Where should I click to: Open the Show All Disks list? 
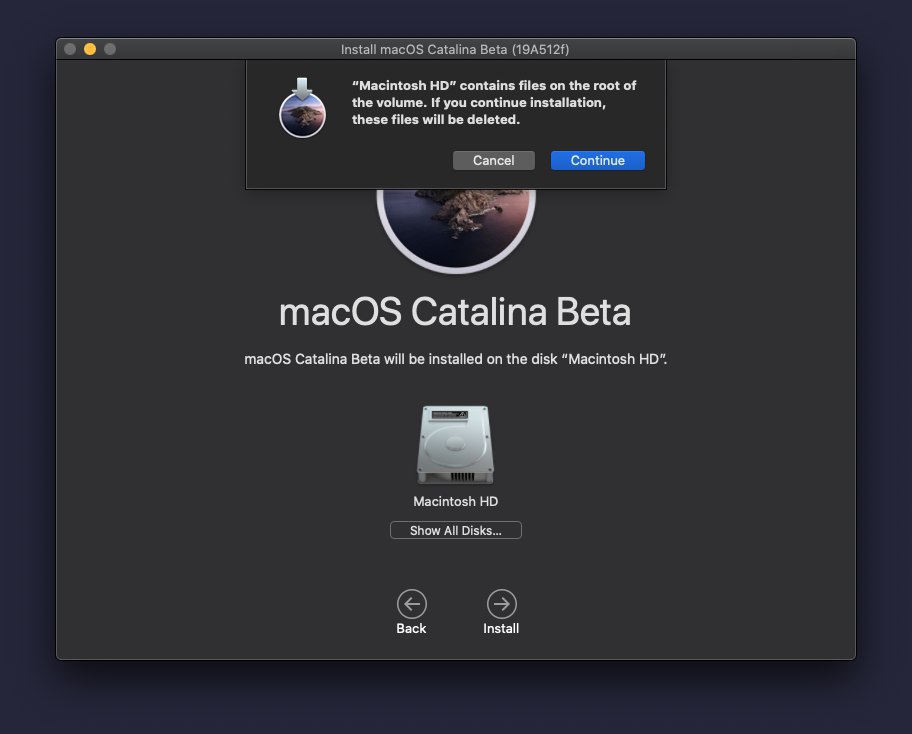(x=455, y=530)
